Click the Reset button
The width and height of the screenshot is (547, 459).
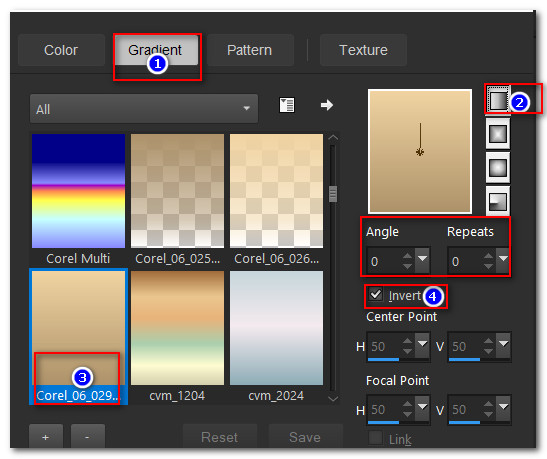tap(220, 437)
